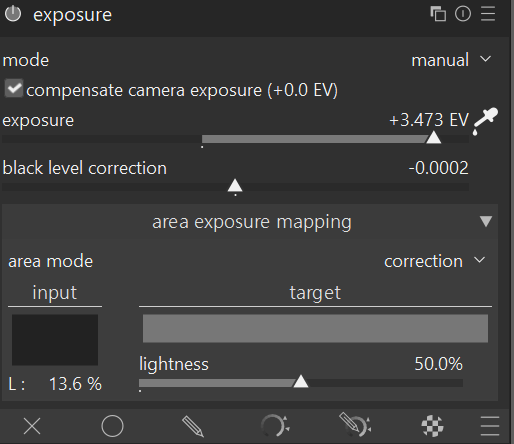This screenshot has height=444, width=514.
Task: Click the lightness slider handle
Action: tap(301, 381)
